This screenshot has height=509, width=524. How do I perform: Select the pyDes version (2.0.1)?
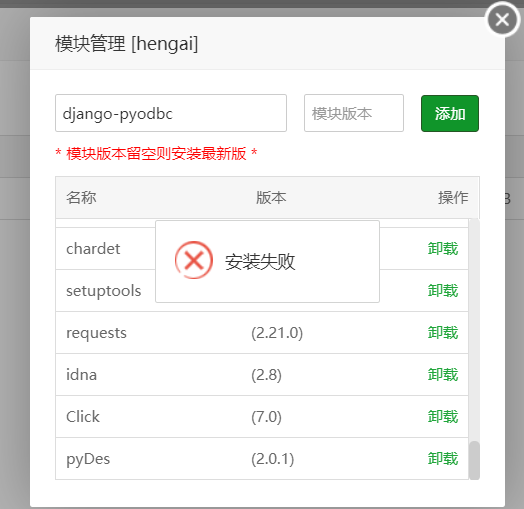[x=273, y=459]
